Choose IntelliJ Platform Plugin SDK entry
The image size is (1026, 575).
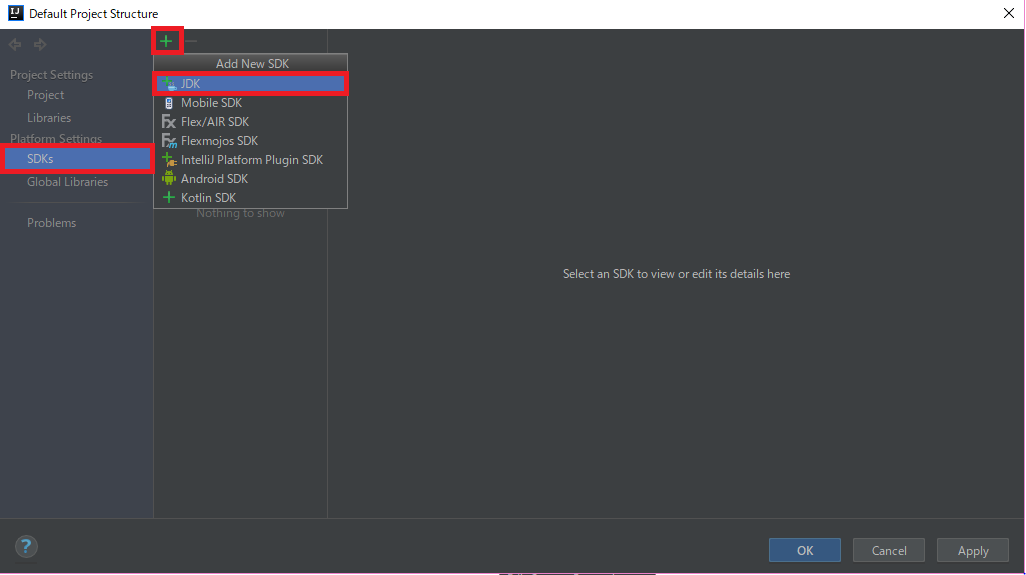tap(251, 160)
